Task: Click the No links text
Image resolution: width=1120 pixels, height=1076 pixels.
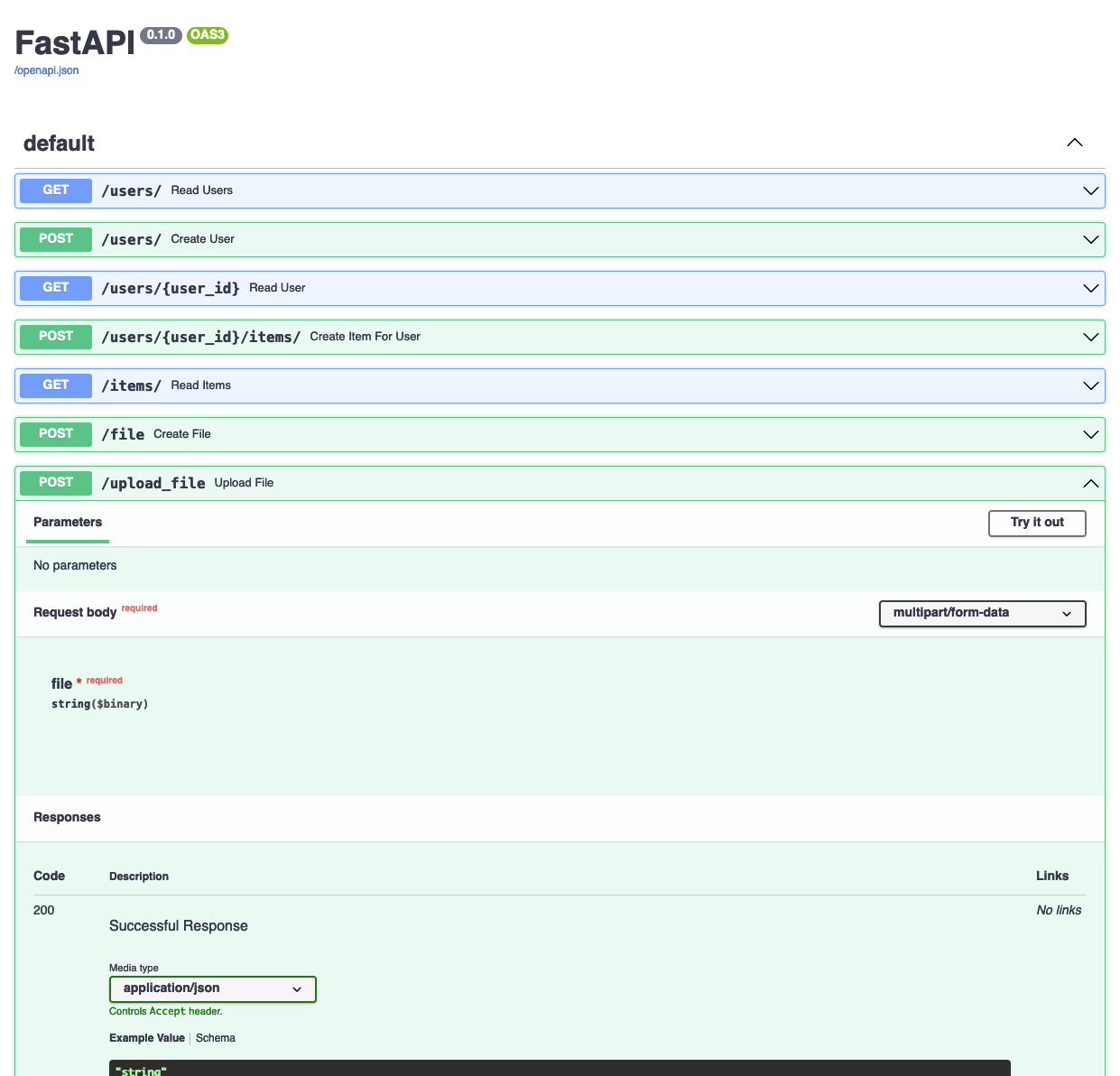Action: coord(1059,911)
